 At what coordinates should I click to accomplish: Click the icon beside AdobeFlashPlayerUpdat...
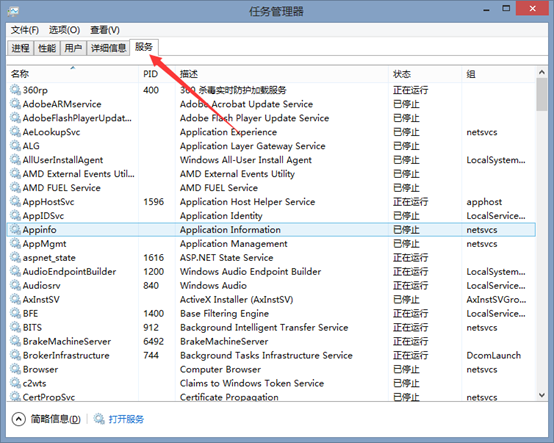tap(15, 118)
